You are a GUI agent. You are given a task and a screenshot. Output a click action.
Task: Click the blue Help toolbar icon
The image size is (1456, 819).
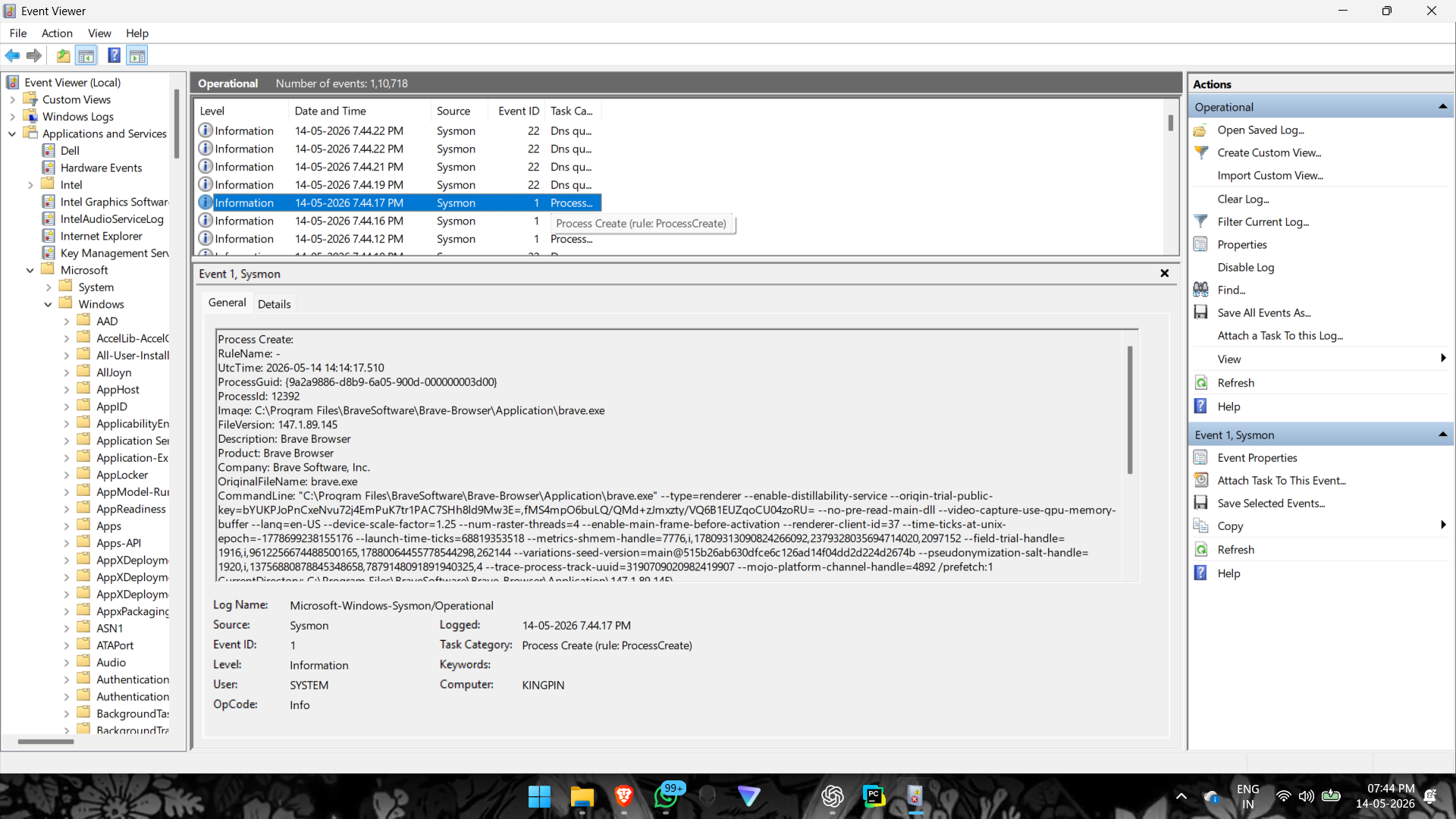click(x=115, y=55)
